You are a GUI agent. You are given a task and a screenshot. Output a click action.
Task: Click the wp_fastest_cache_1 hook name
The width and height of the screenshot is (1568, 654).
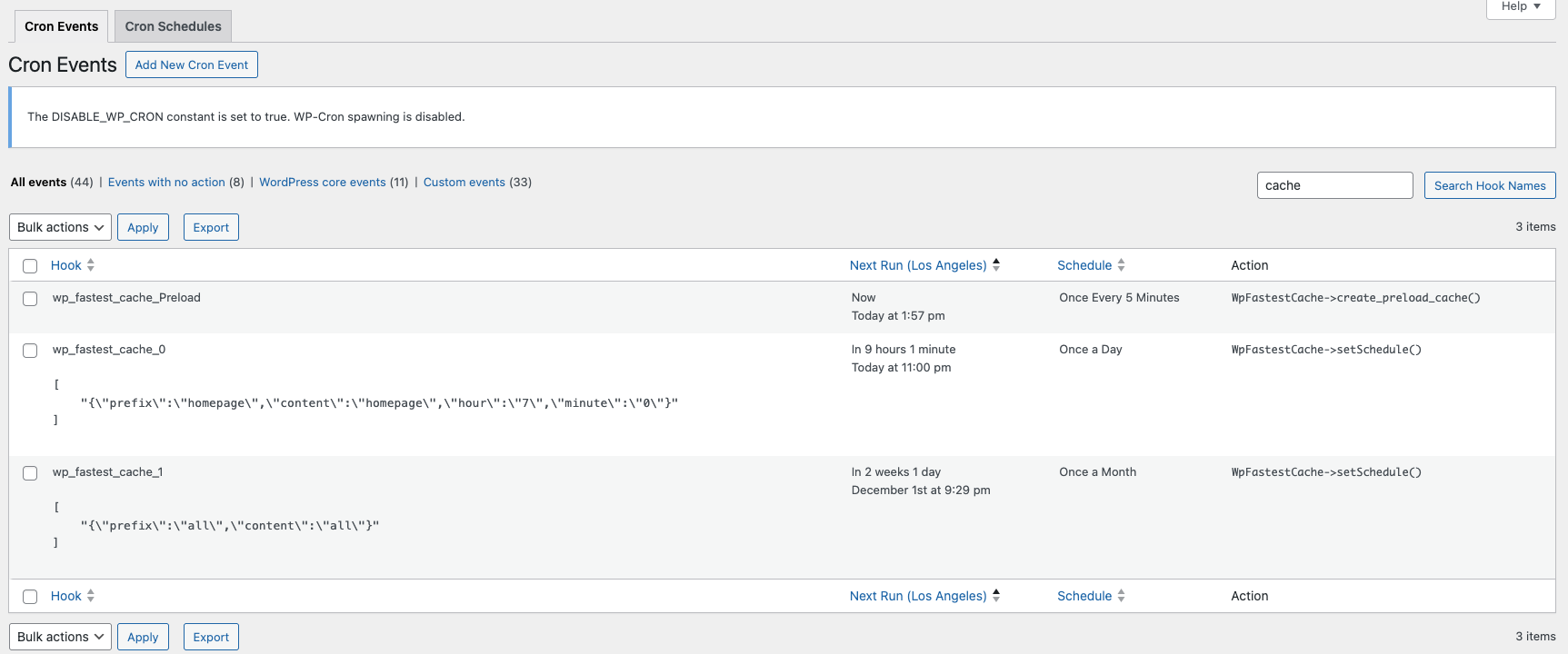[x=108, y=471]
